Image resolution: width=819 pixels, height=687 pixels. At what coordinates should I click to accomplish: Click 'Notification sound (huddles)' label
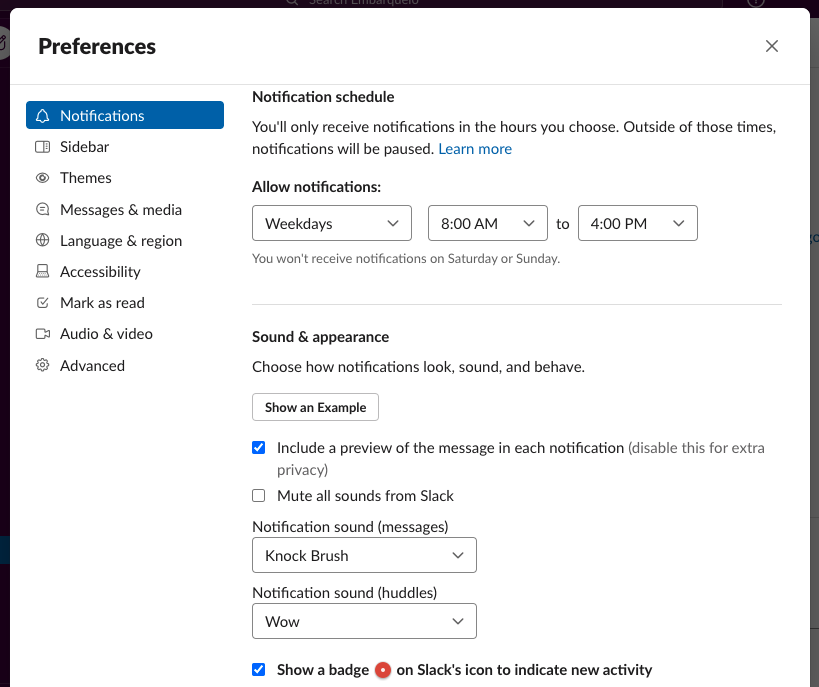pyautogui.click(x=344, y=592)
